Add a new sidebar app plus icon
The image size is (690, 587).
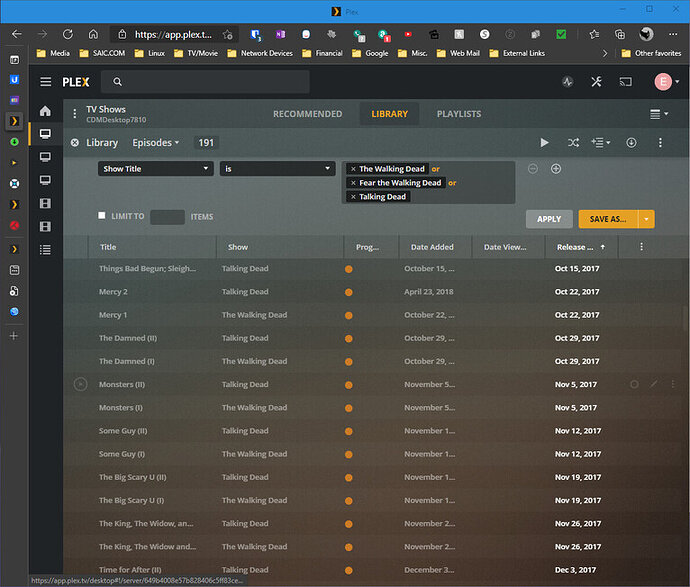click(x=14, y=336)
